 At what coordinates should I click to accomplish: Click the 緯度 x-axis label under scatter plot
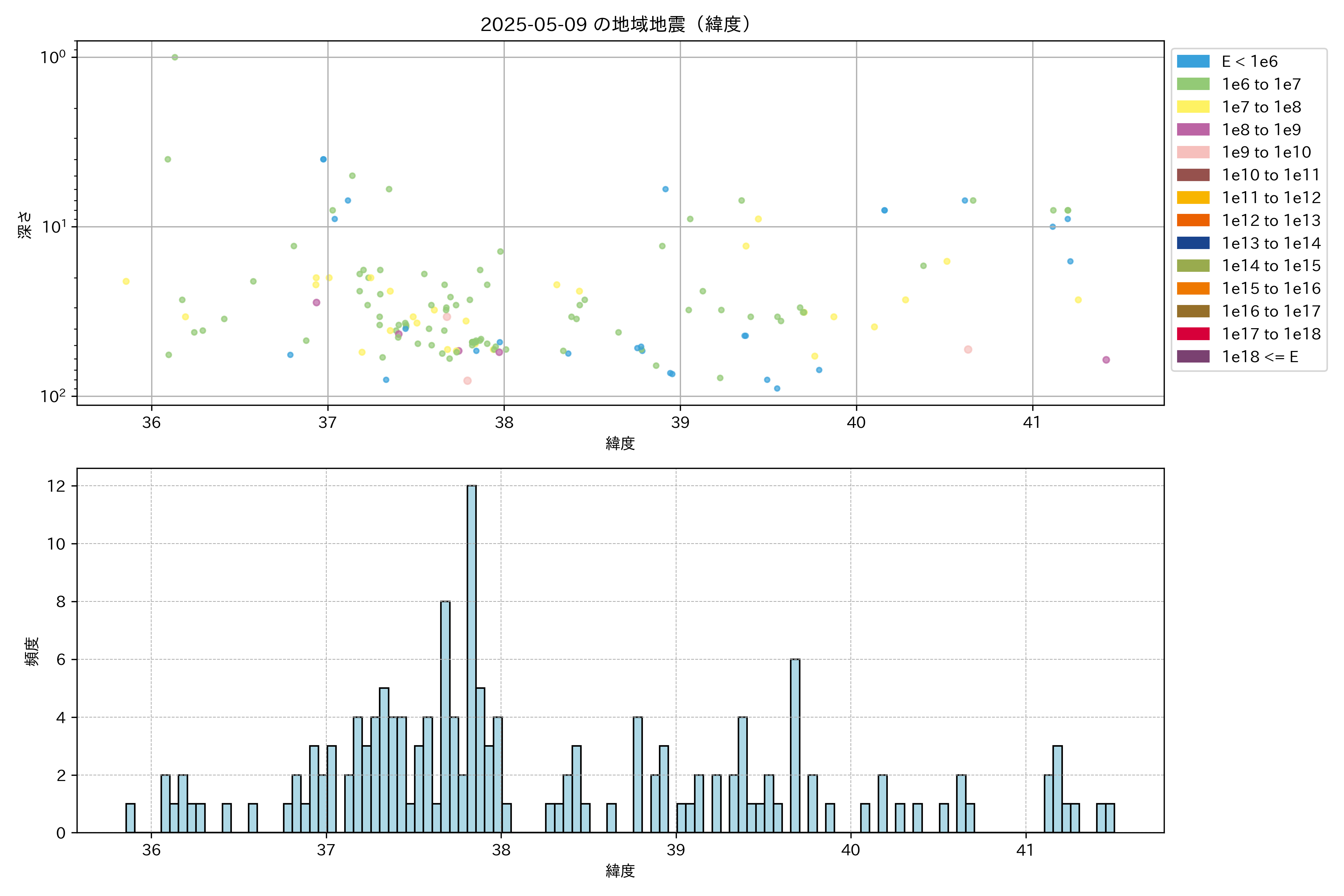pos(620,443)
